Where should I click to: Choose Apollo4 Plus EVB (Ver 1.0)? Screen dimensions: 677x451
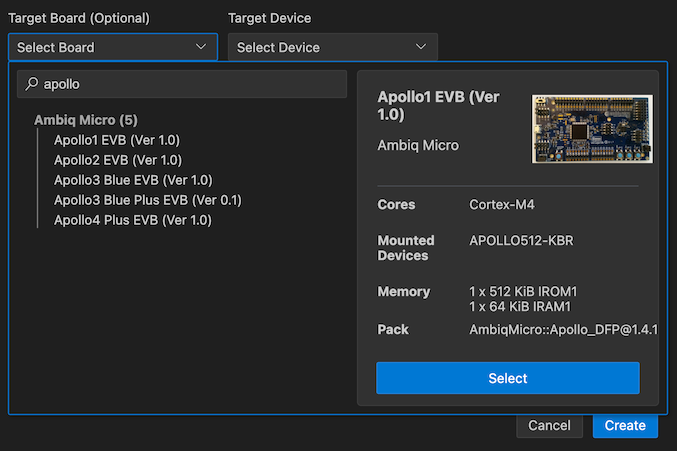[133, 220]
